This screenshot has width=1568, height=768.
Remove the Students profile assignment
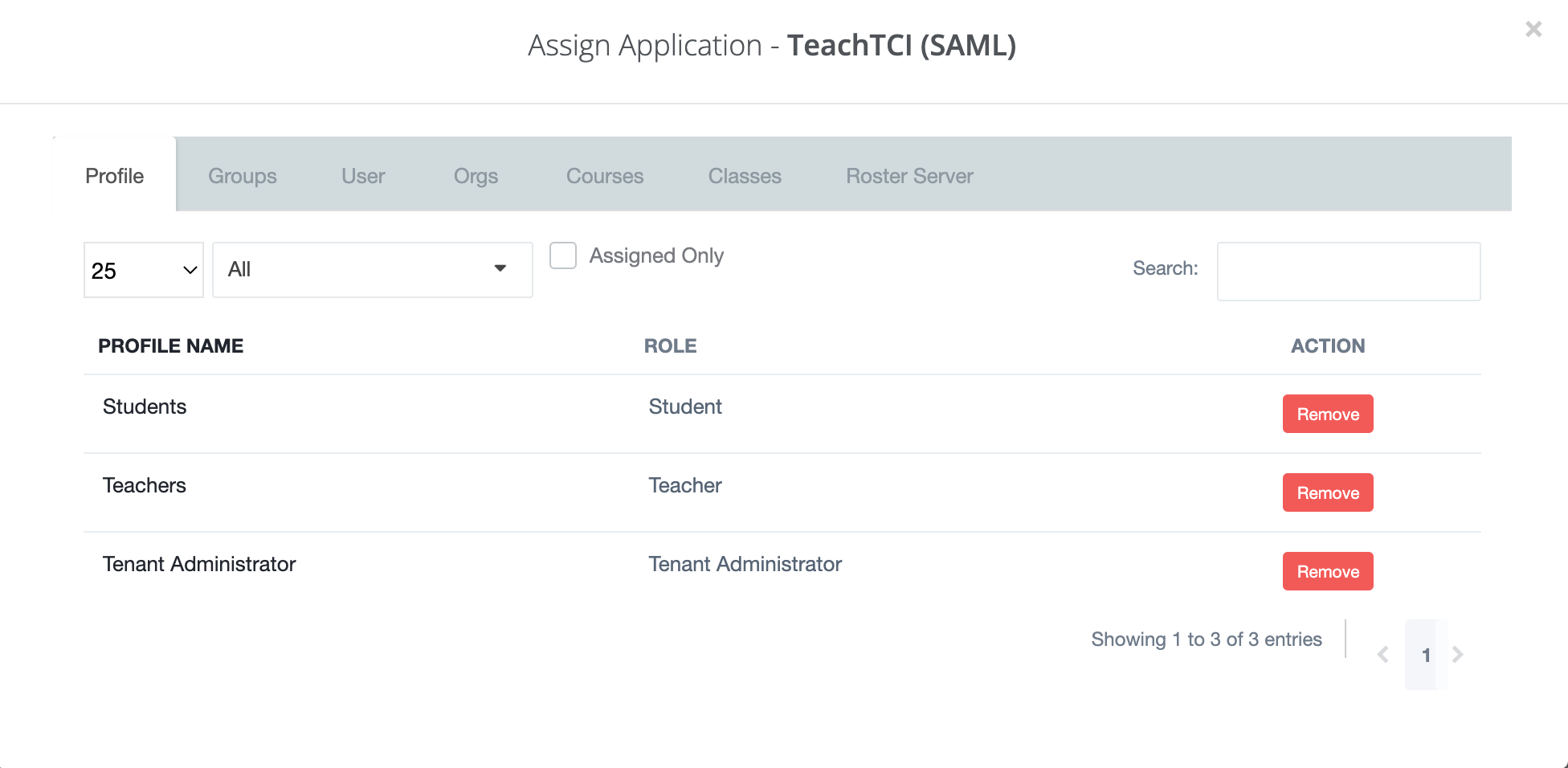click(x=1327, y=414)
